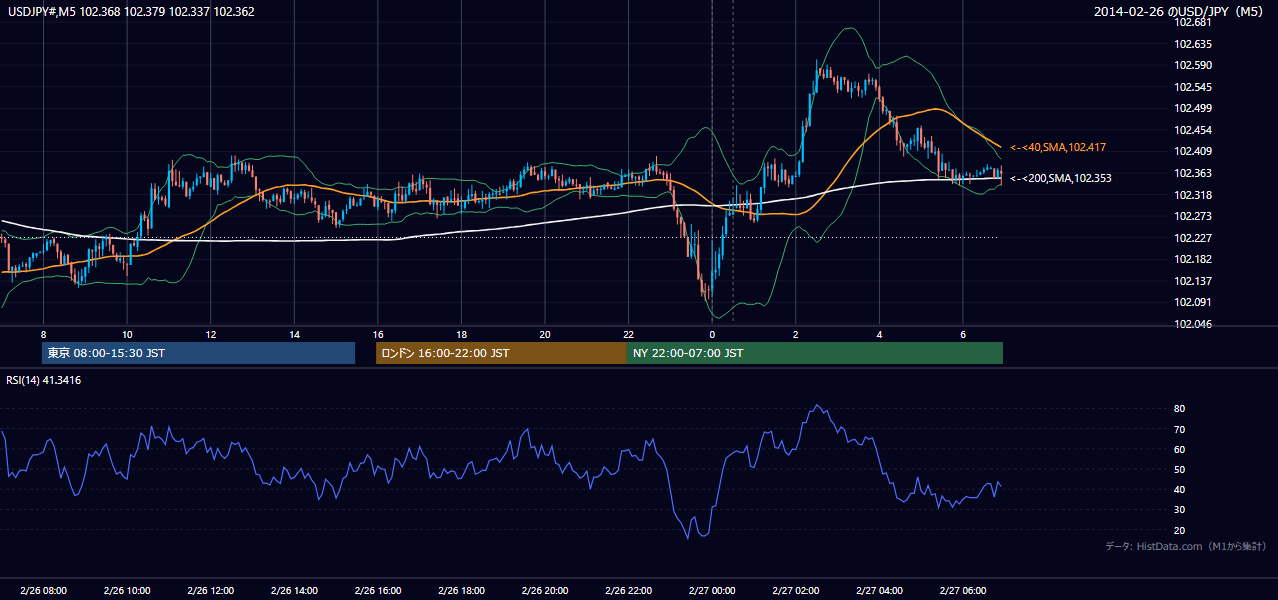Click price axis value 102.590
Screen dimensions: 1278x600
click(x=1192, y=65)
